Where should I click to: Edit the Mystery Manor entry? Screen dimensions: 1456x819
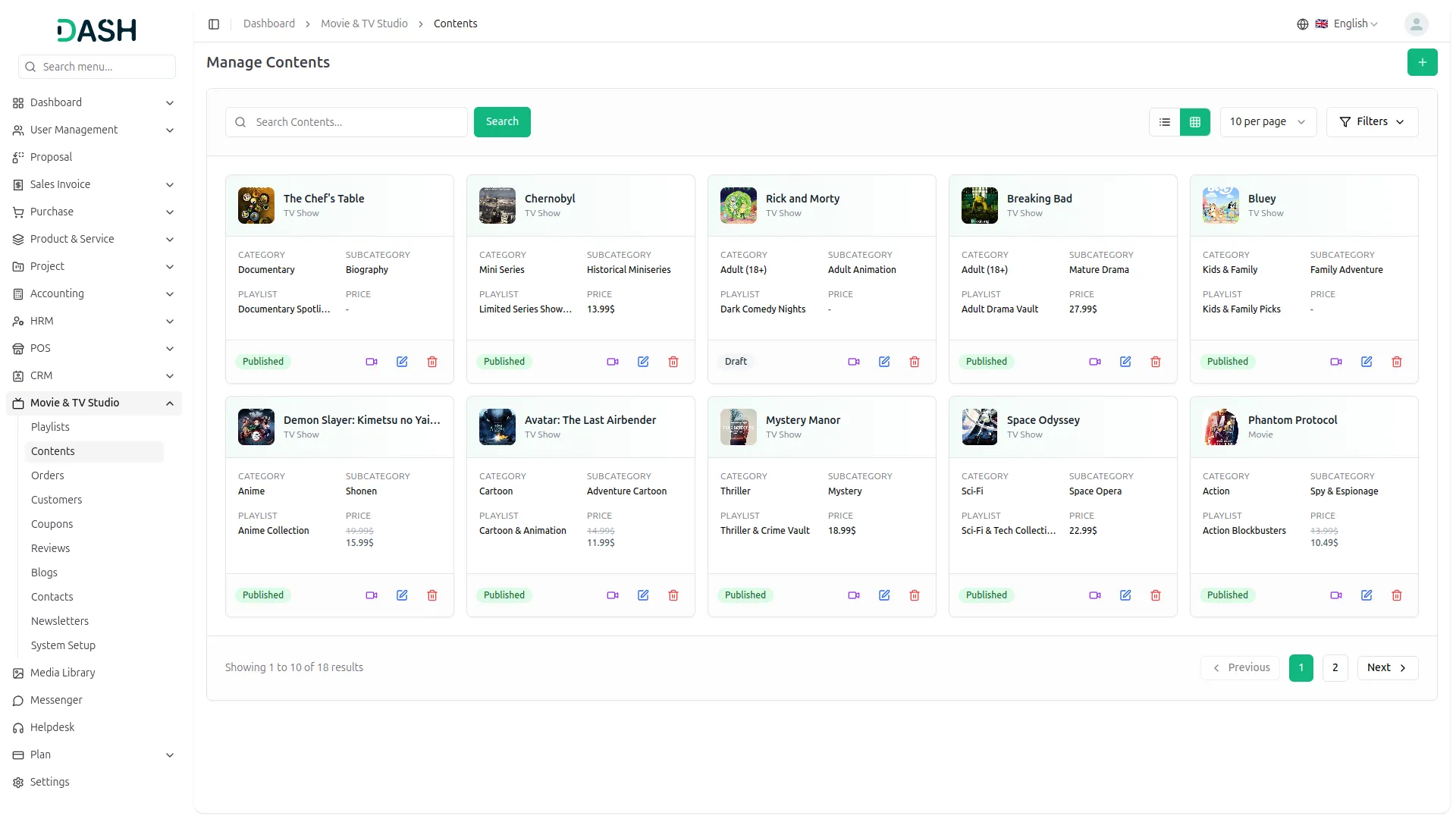pos(884,595)
